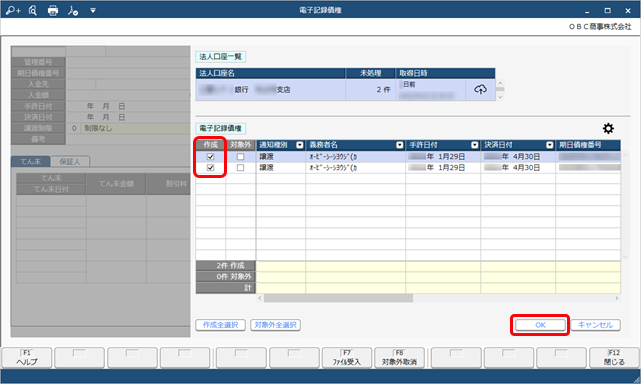Check 対象外 checkbox in the second 譲渡 row
The width and height of the screenshot is (641, 384).
point(240,168)
